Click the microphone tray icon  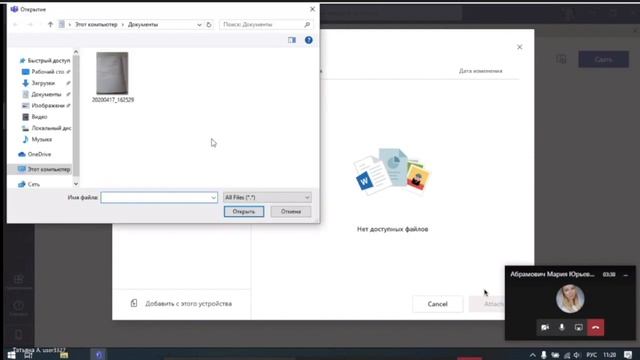(544, 355)
